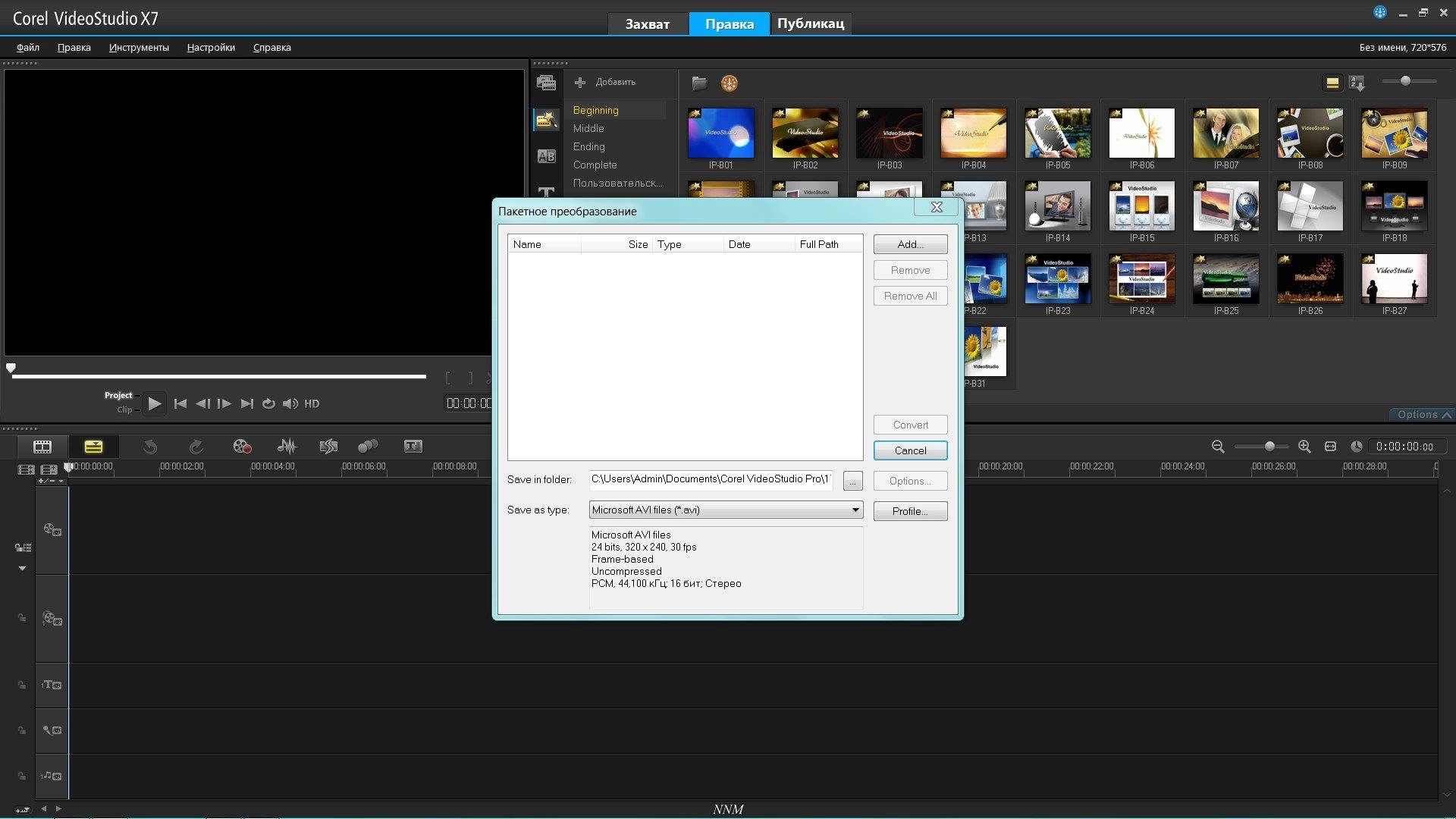
Task: Open the Файл menu
Action: pyautogui.click(x=28, y=47)
